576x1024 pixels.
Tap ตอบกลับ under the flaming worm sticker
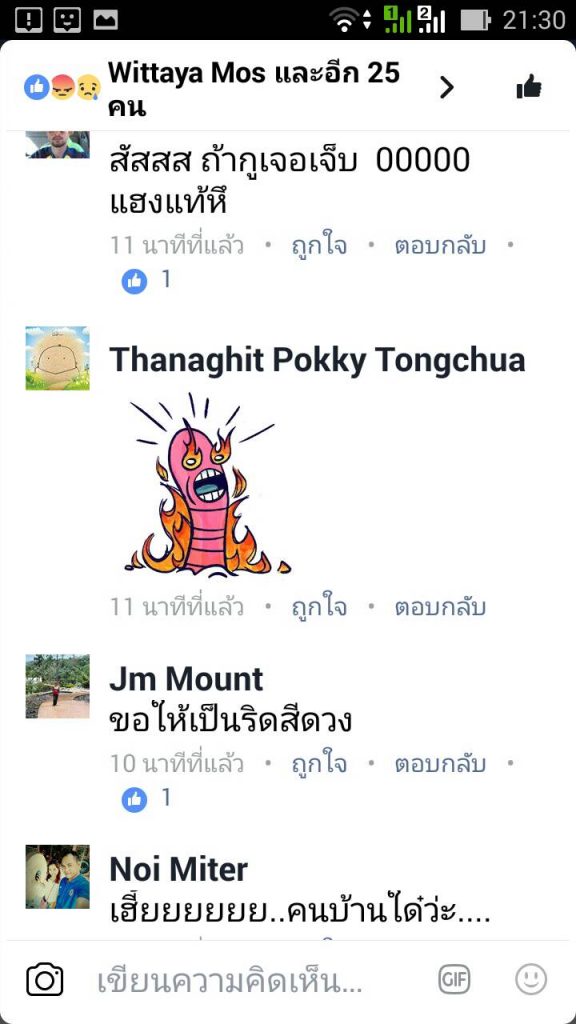[x=440, y=608]
